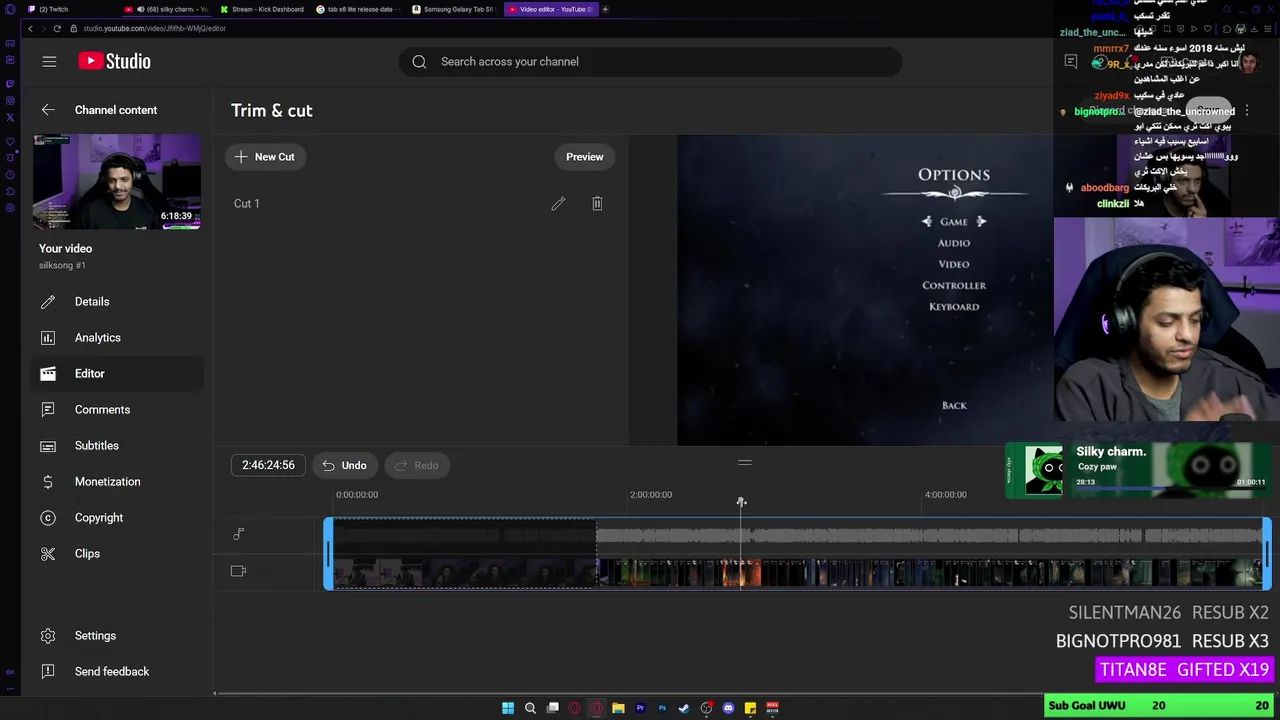Screen dimensions: 1280x720
Task: Open Monetization in the sidebar
Action: tap(117, 481)
